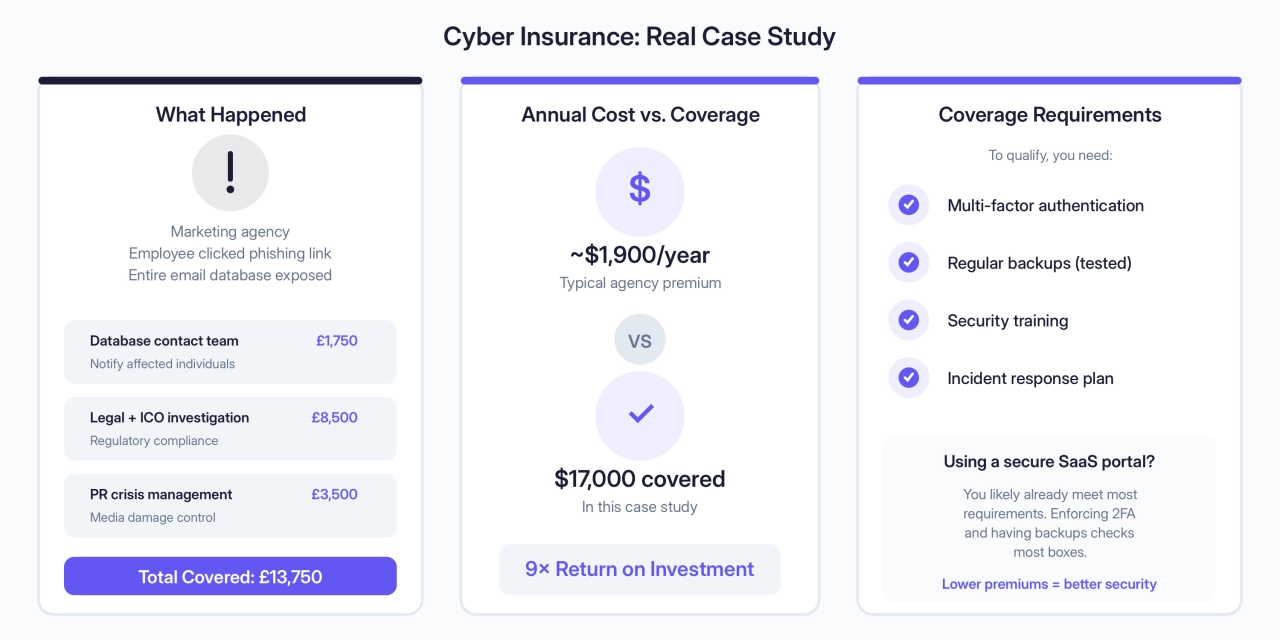1280x640 pixels.
Task: Toggle the Regular backups (tested) checkmark
Action: (908, 263)
